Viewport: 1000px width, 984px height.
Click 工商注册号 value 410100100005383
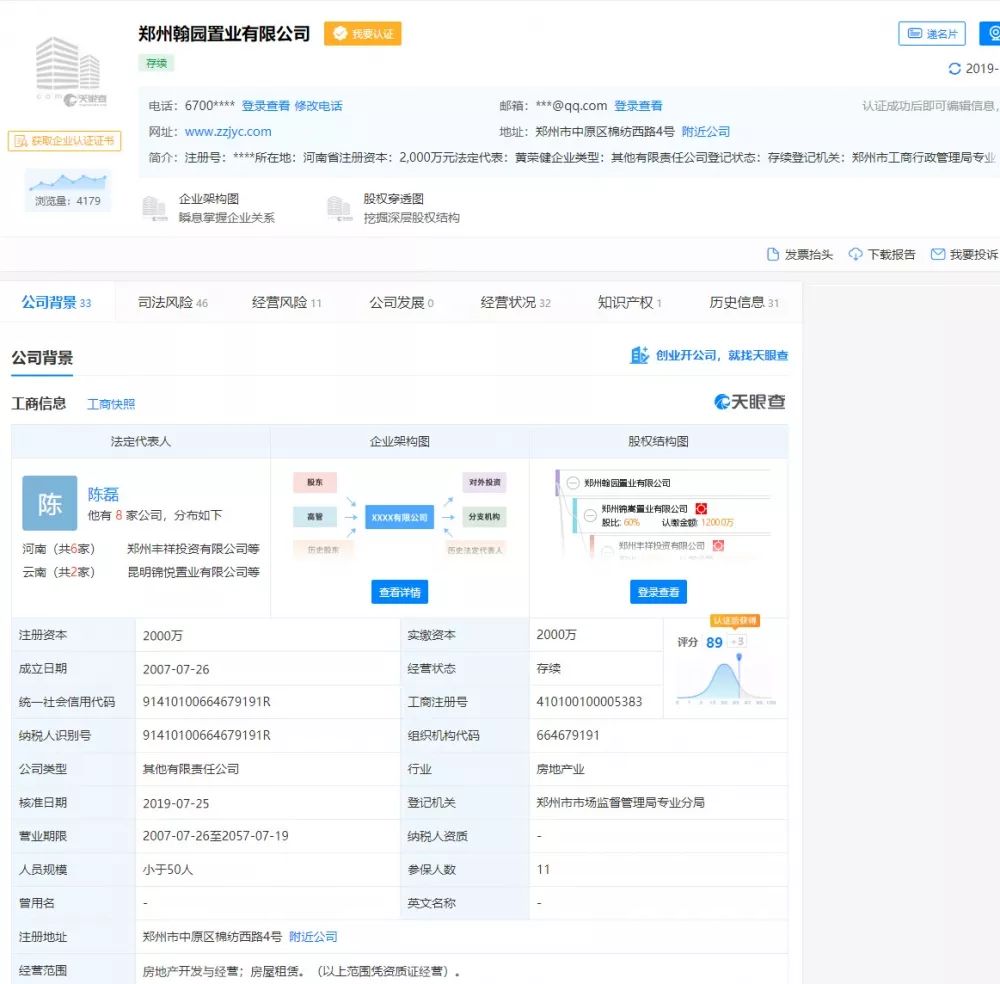point(589,702)
